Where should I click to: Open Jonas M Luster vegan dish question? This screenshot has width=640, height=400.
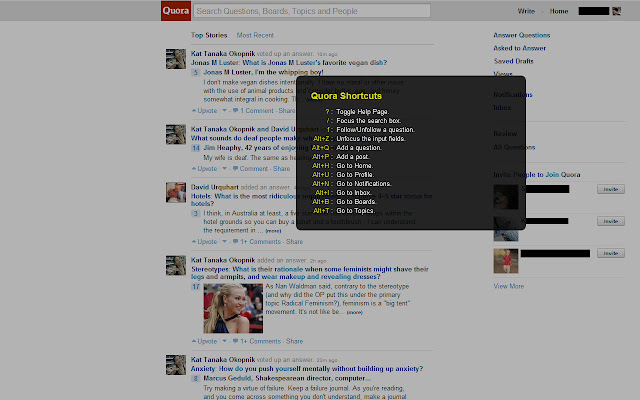[289, 62]
